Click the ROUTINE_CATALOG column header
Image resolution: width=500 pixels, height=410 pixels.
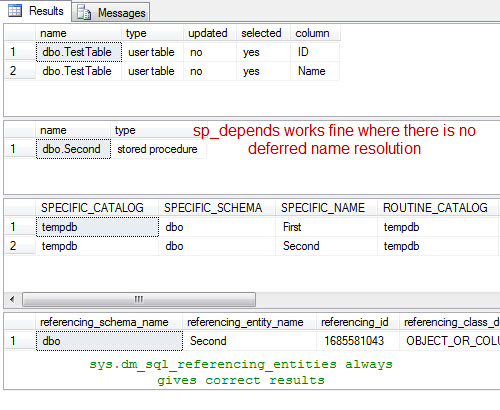click(438, 208)
